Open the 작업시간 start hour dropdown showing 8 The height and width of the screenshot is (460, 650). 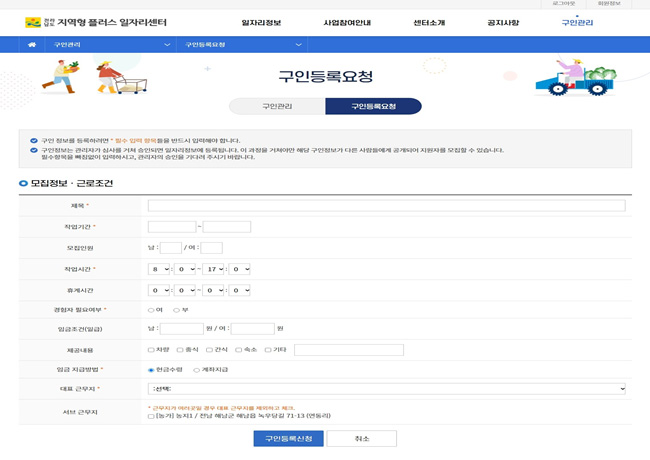159,269
